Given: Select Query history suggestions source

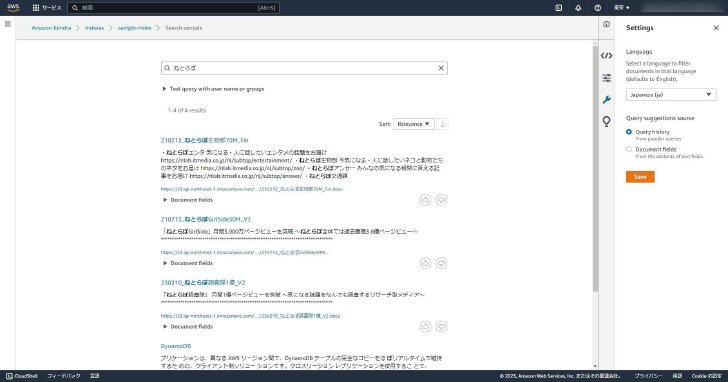Looking at the screenshot, I should click(x=629, y=132).
